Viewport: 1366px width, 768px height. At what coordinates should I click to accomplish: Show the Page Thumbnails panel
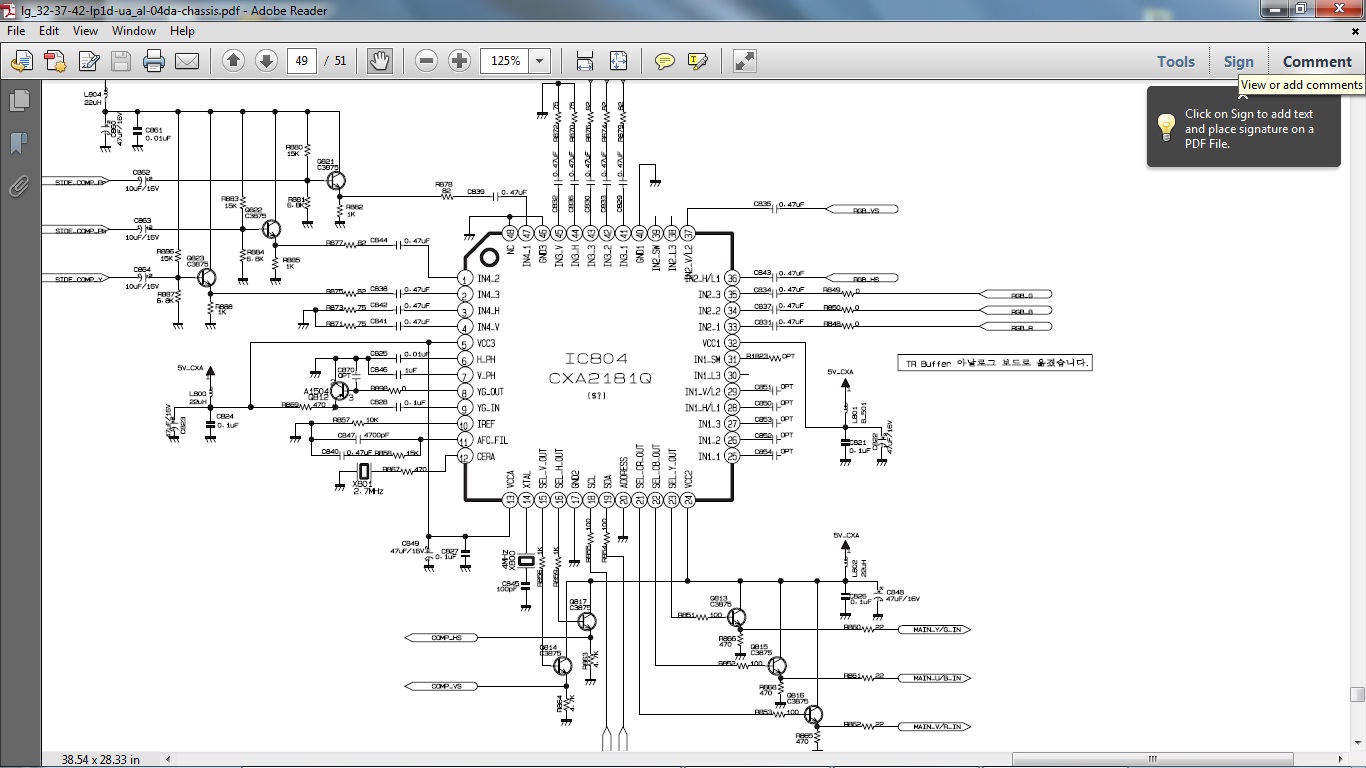pyautogui.click(x=18, y=100)
